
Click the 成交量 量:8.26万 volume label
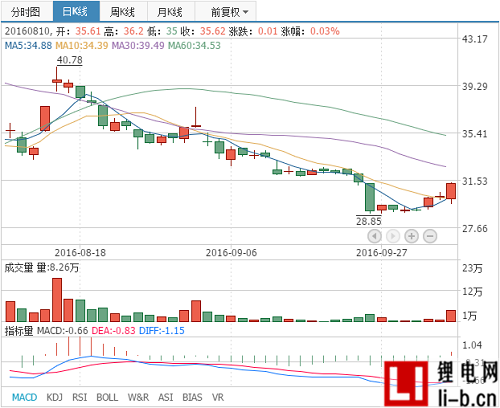click(x=42, y=267)
